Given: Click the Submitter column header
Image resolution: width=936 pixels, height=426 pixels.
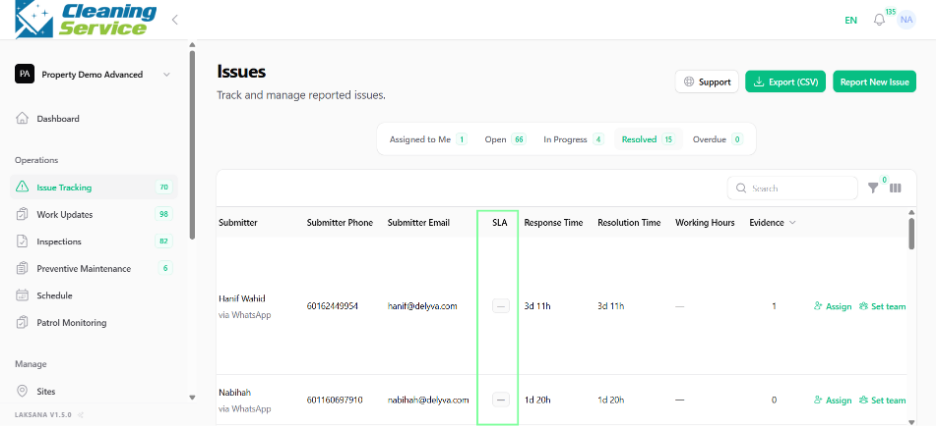Looking at the screenshot, I should 238,223.
